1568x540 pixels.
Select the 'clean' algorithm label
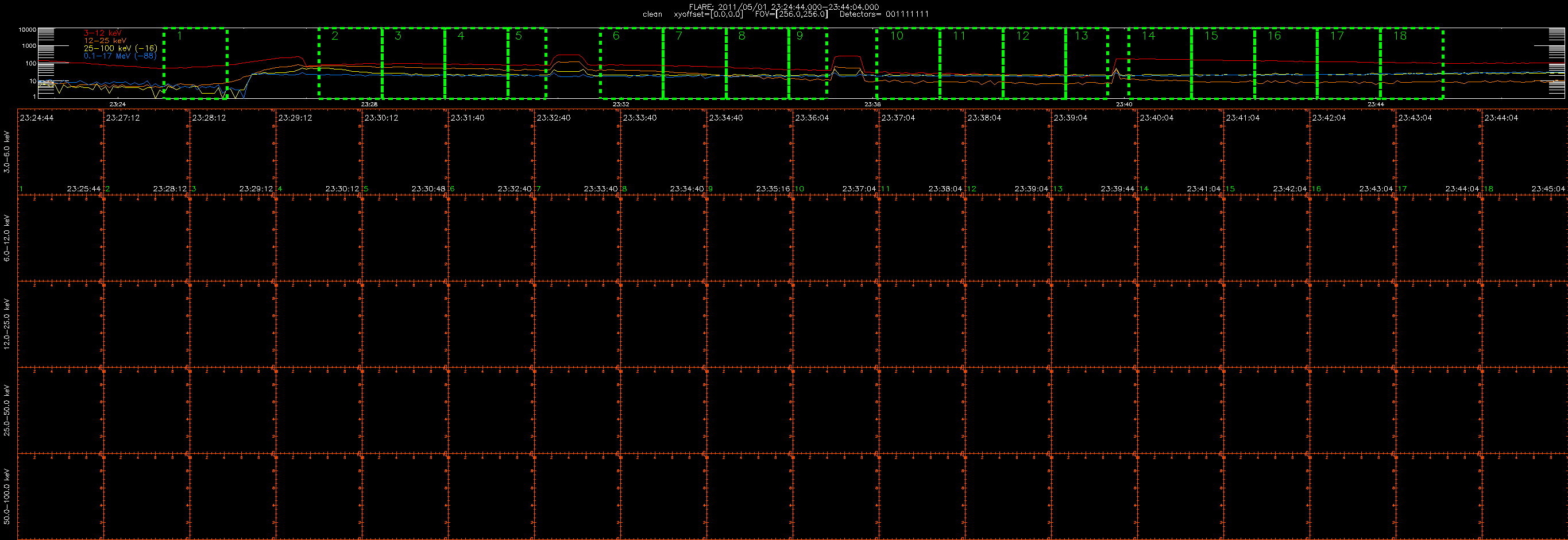pyautogui.click(x=652, y=14)
